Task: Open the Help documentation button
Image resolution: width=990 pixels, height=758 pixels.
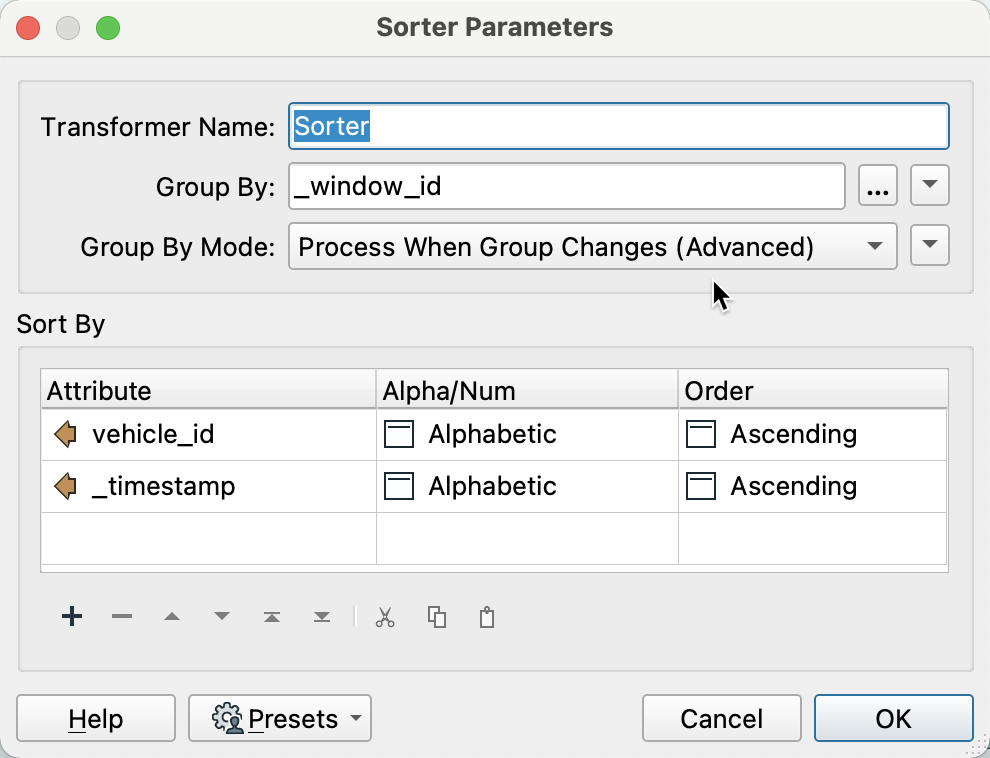Action: [x=96, y=718]
